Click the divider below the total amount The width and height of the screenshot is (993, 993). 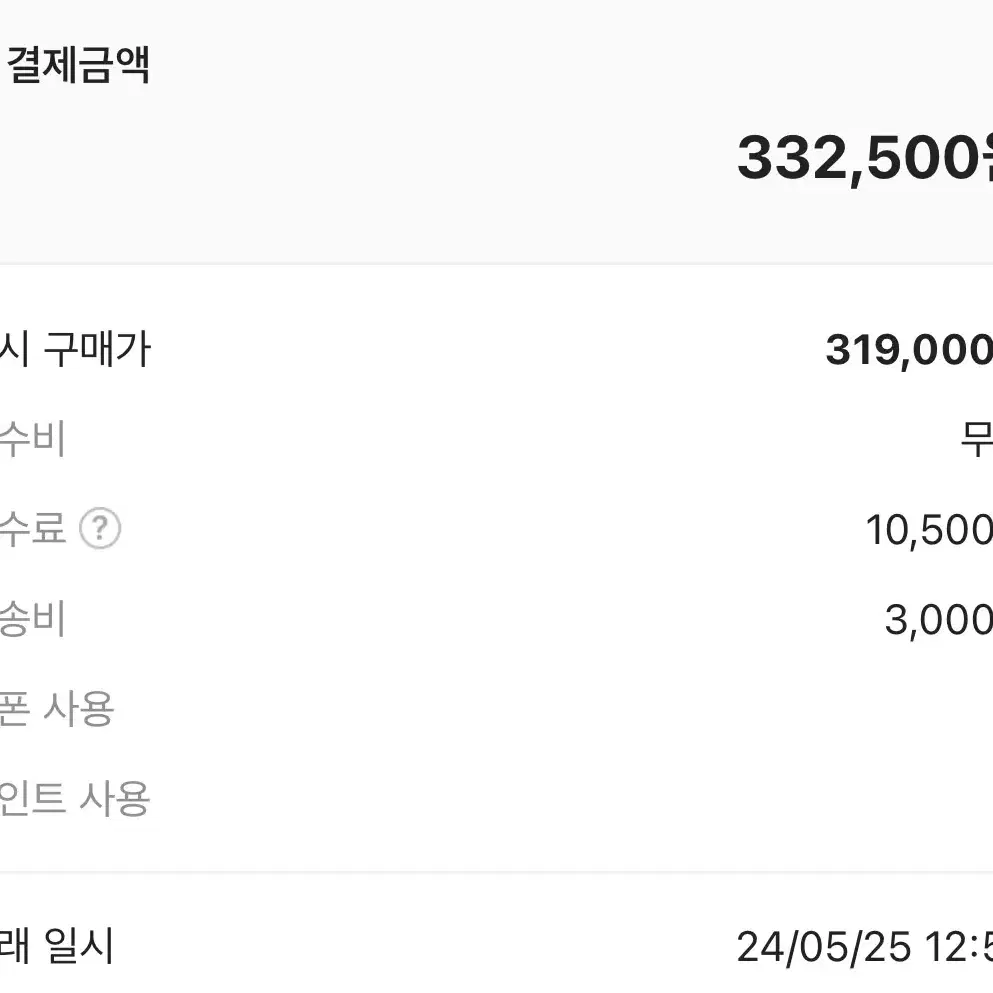496,263
